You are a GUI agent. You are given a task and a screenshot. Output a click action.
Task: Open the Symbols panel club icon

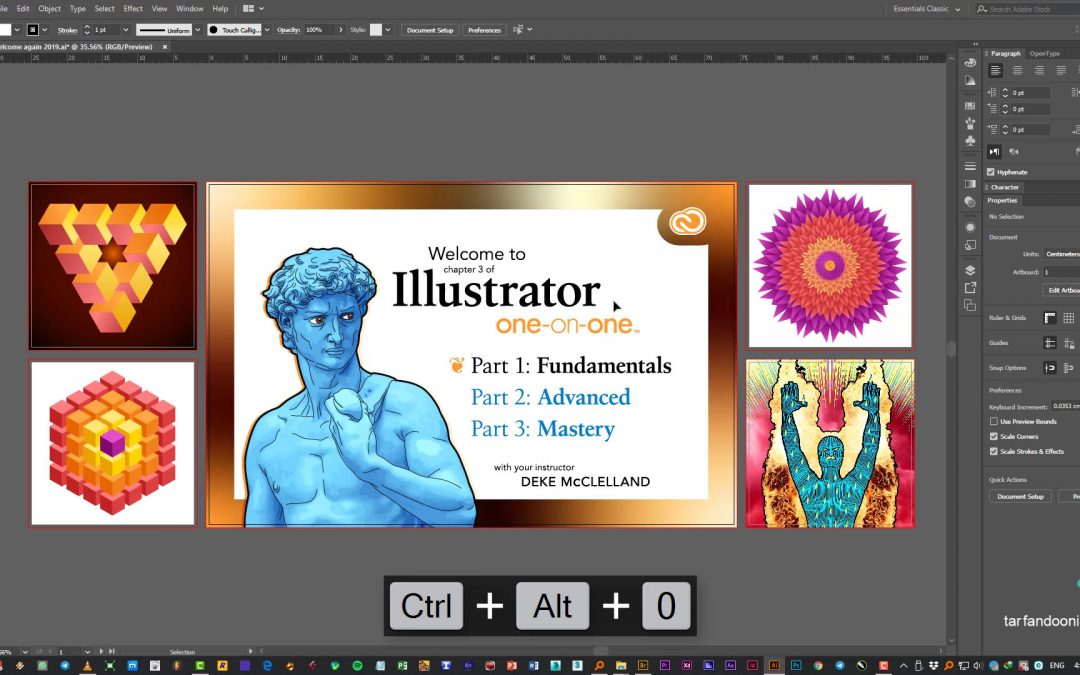(x=970, y=141)
